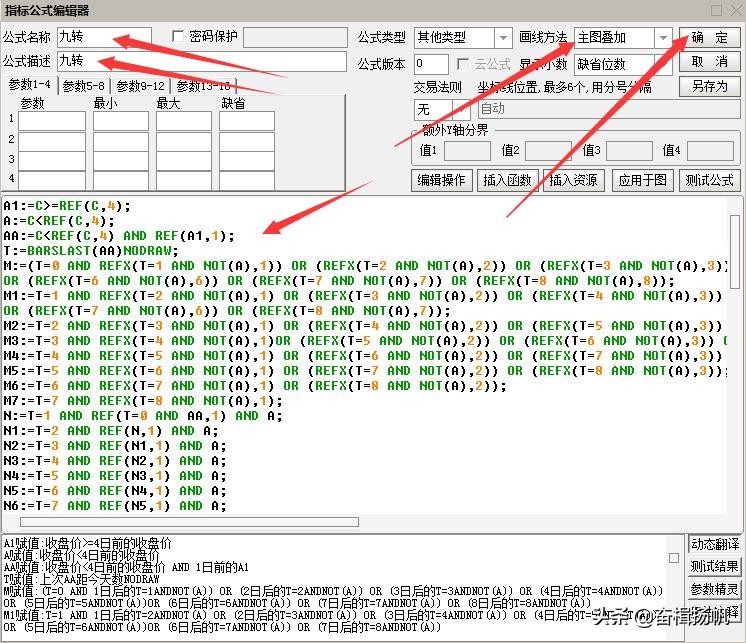
Task: Click 插入资源 to insert a resource
Action: pyautogui.click(x=573, y=180)
